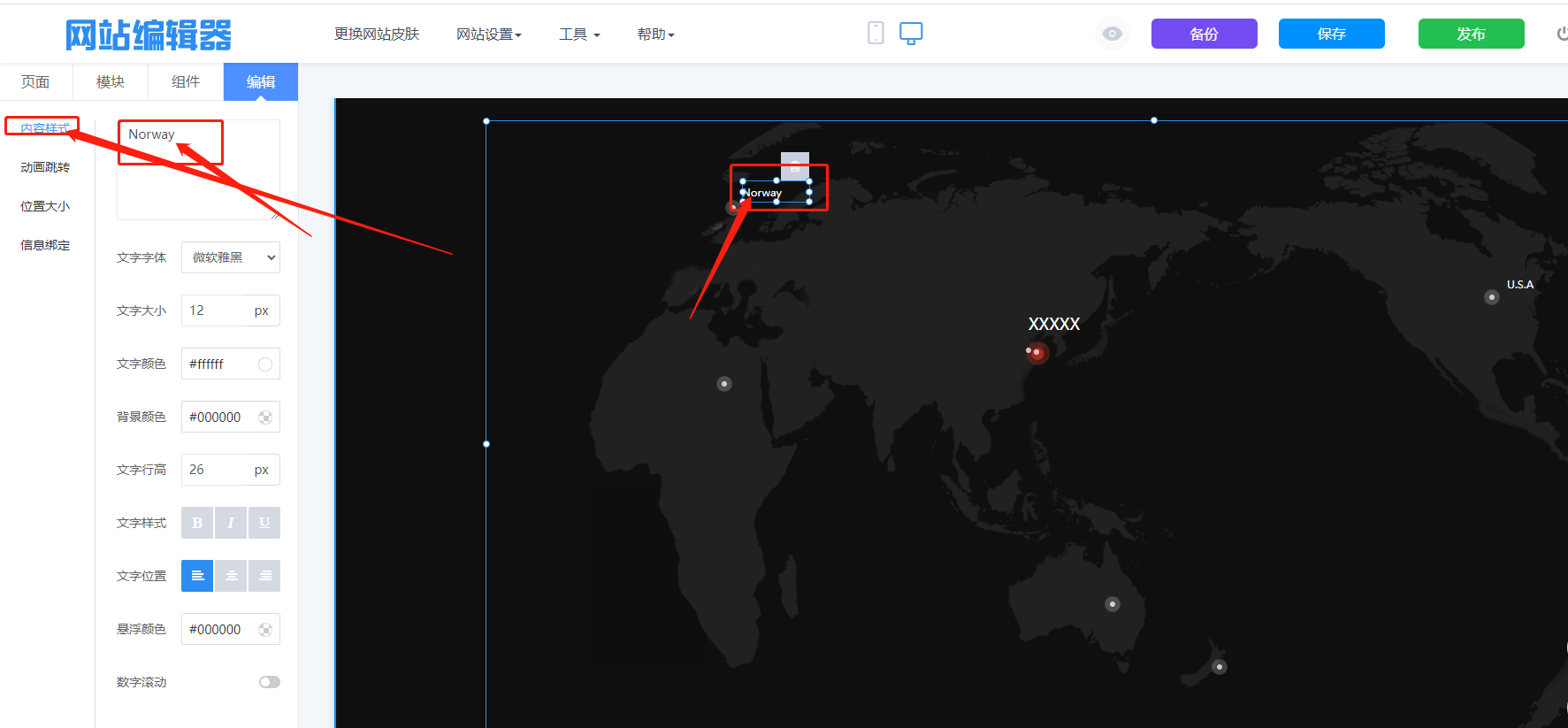Click the 保存 save button
Viewport: 1568px width, 728px height.
(x=1332, y=34)
